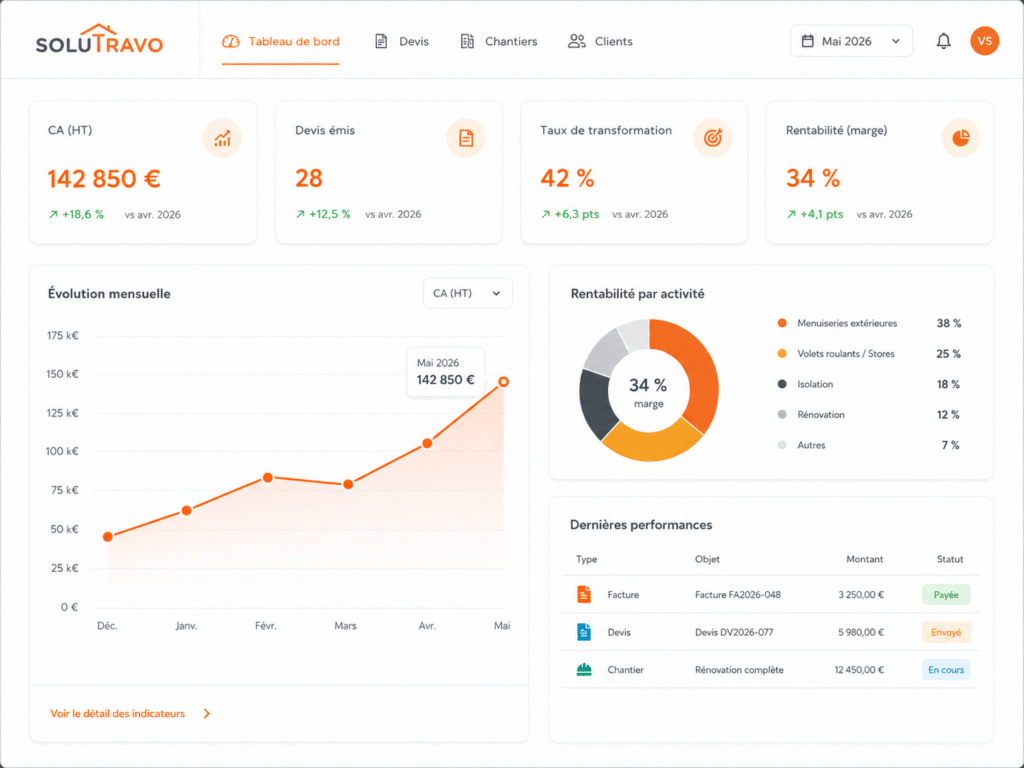Viewport: 1024px width, 768px height.
Task: Select the Avr. data point on chart
Action: pos(427,443)
